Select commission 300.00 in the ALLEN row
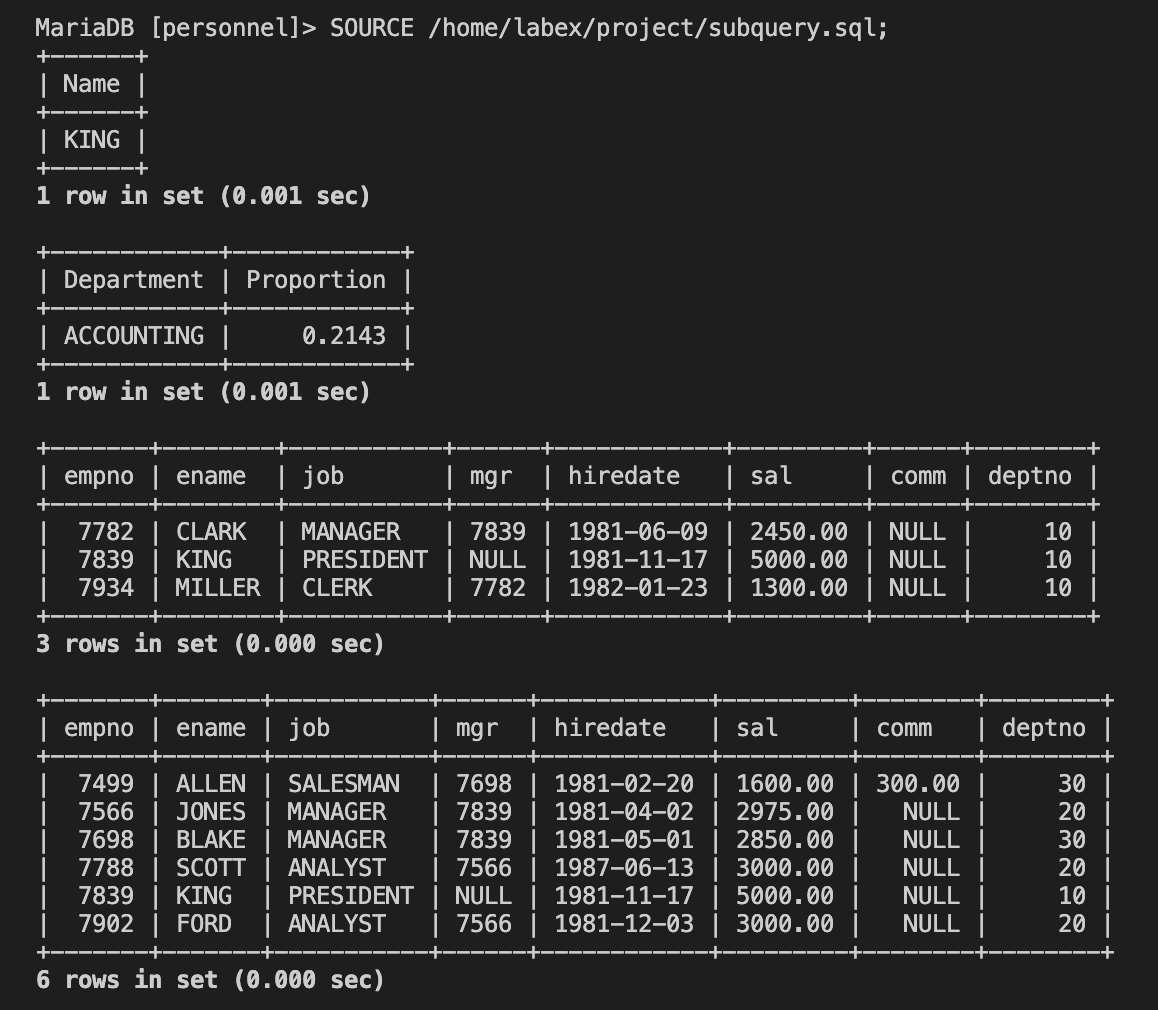 tap(918, 784)
